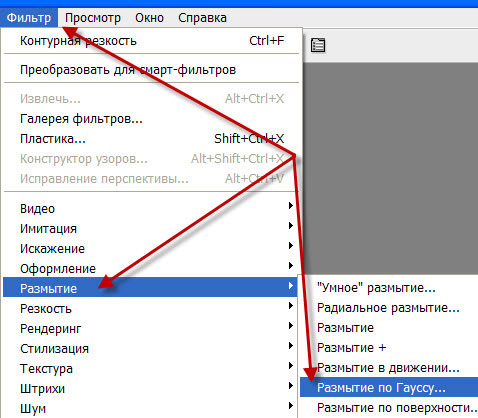
Task: Choose plain Размытие in the submenu
Action: 389,328
